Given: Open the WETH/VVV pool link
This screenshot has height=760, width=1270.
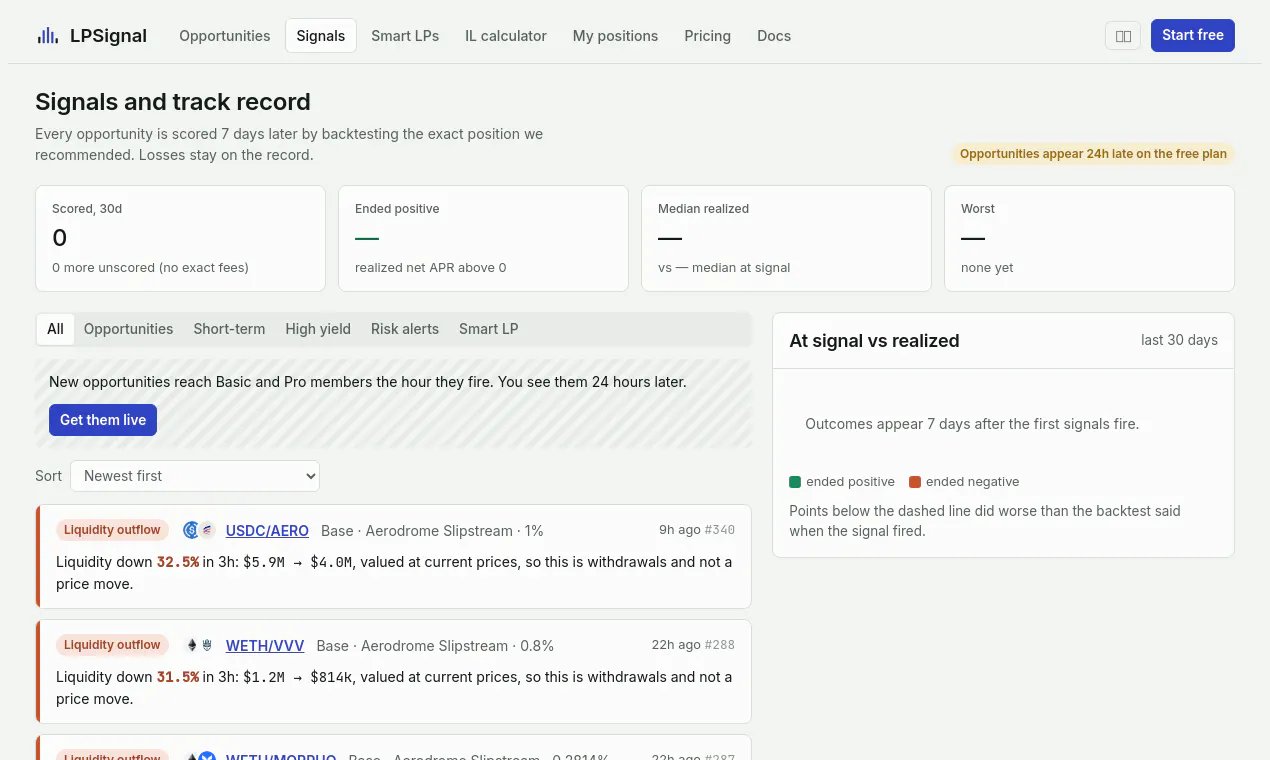Looking at the screenshot, I should [x=265, y=646].
